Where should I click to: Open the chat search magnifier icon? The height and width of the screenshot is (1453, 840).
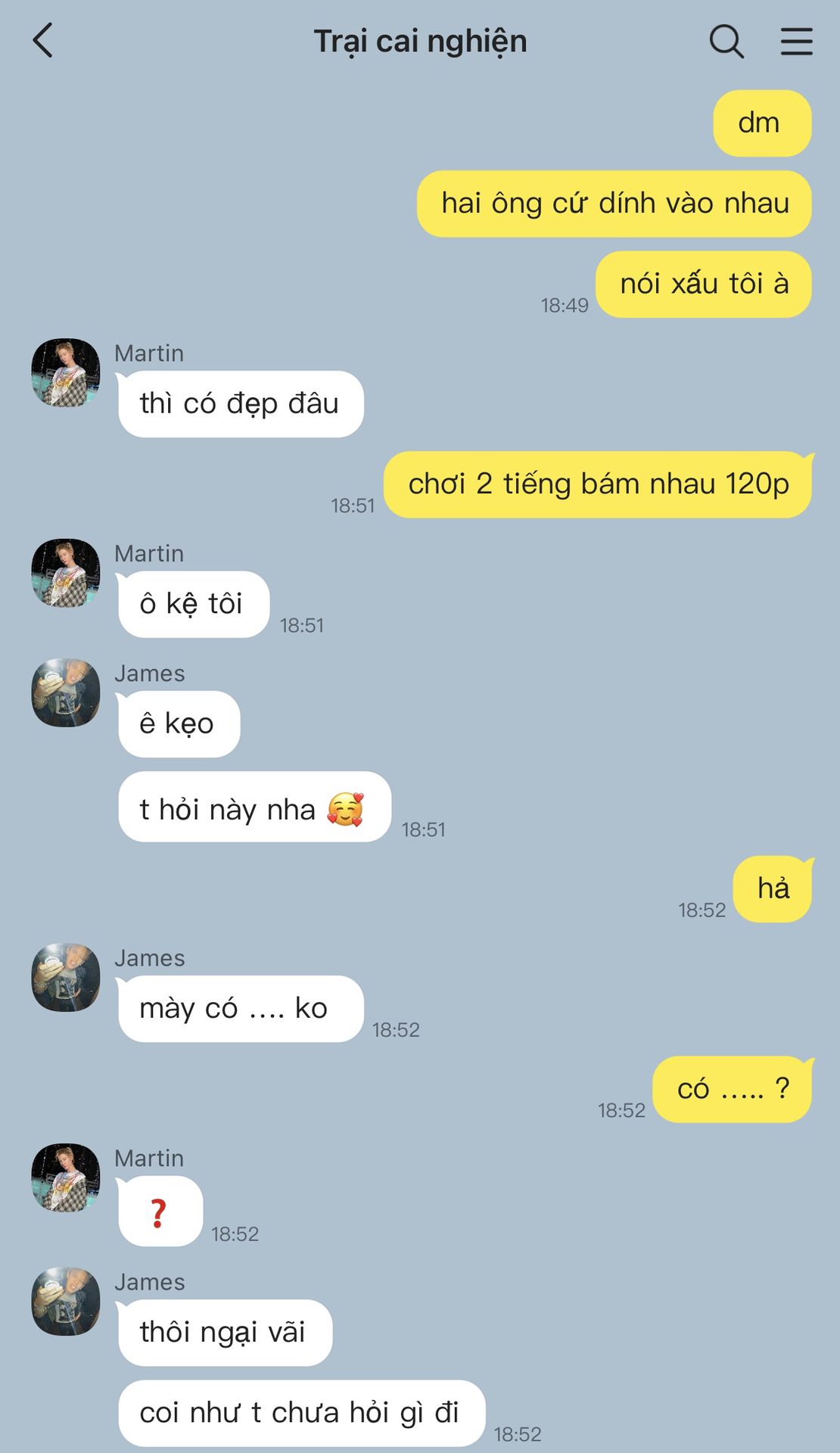[726, 41]
